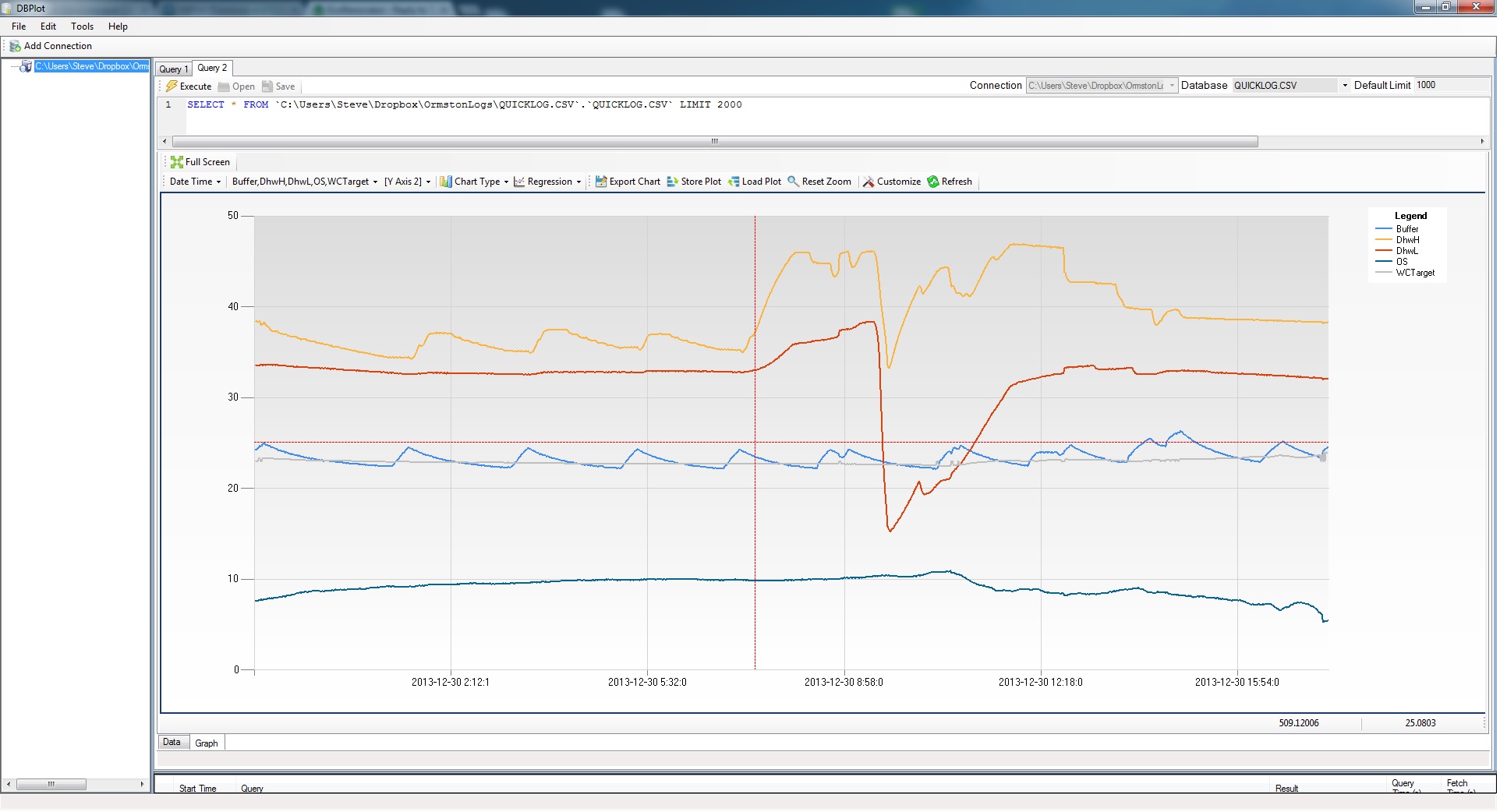Image resolution: width=1500 pixels, height=812 pixels.
Task: Click the 25.0803 coordinate readout
Action: pos(1420,723)
